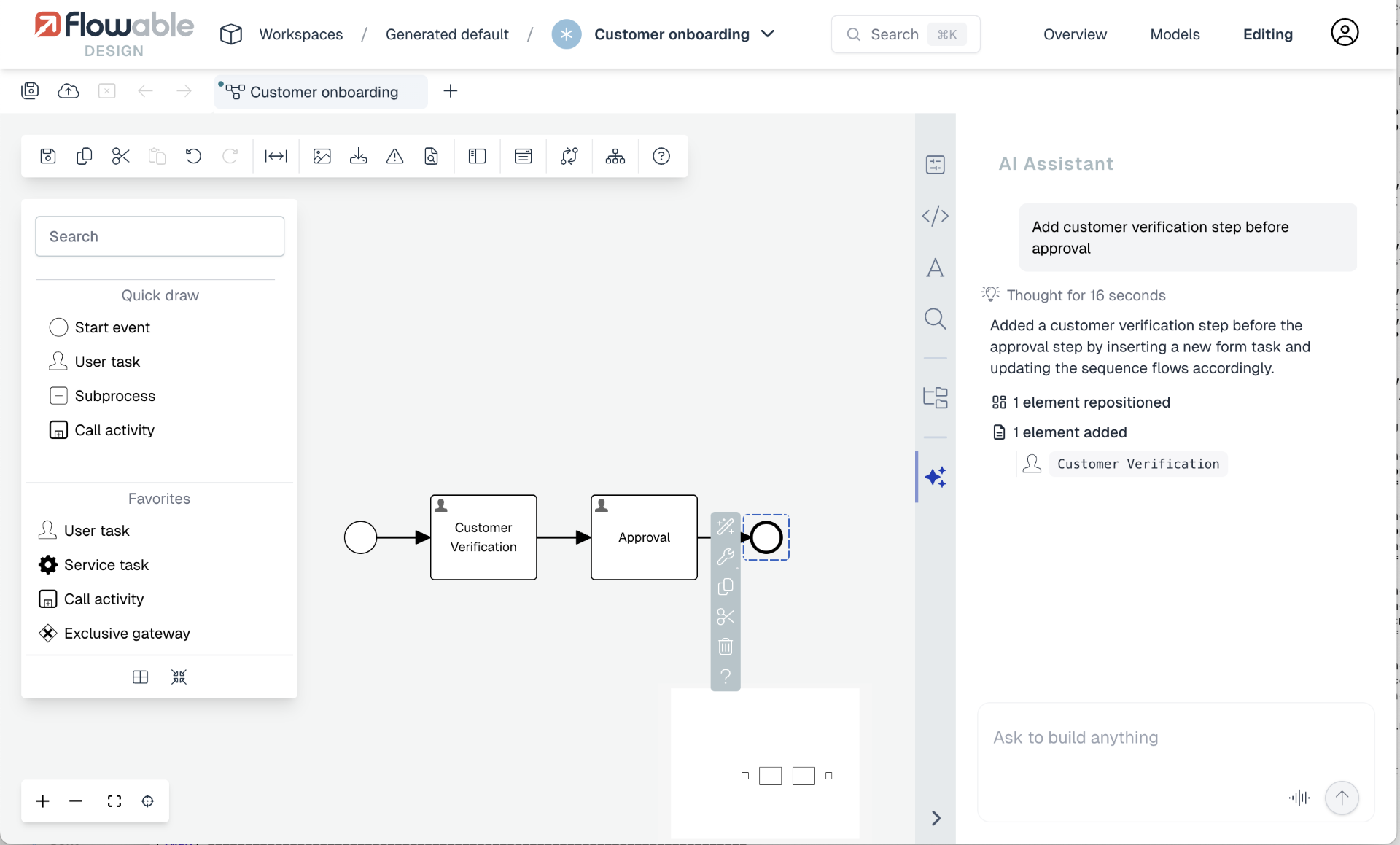Click the validation warning triangle icon
The image size is (1400, 845).
coord(394,156)
